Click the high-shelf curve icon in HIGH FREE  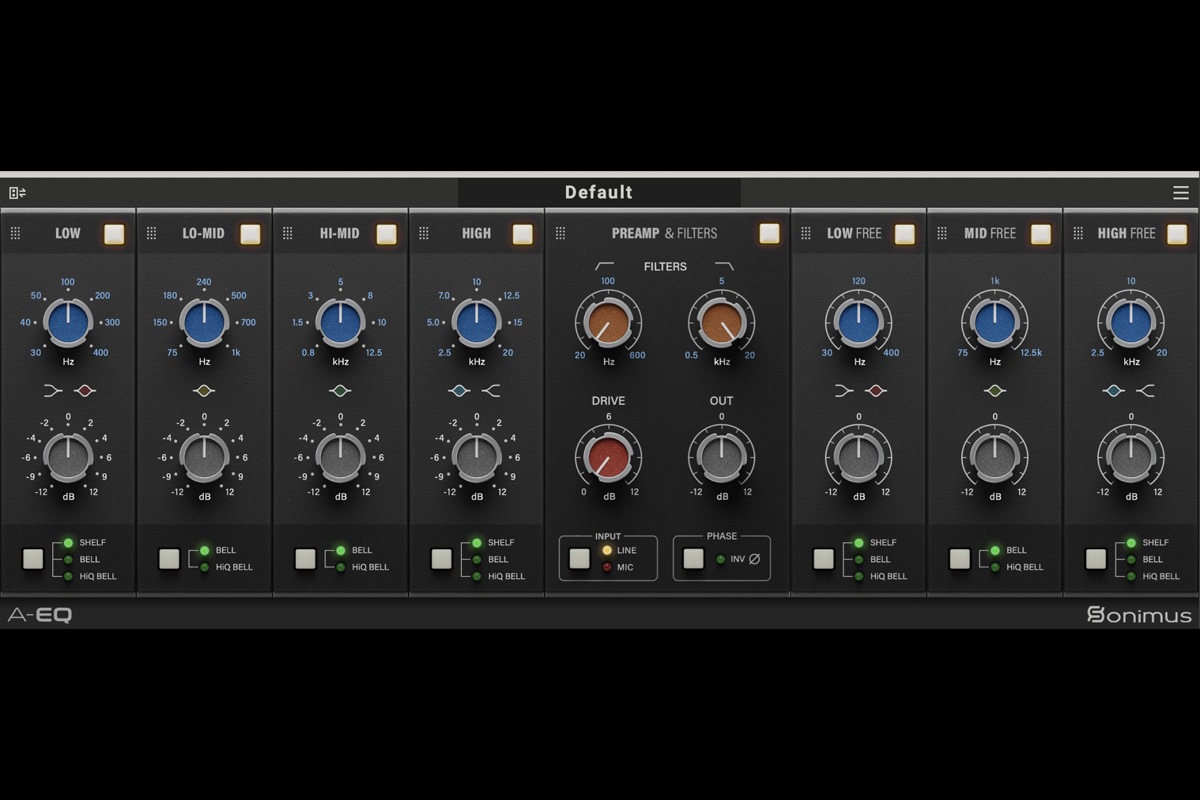(x=1146, y=391)
